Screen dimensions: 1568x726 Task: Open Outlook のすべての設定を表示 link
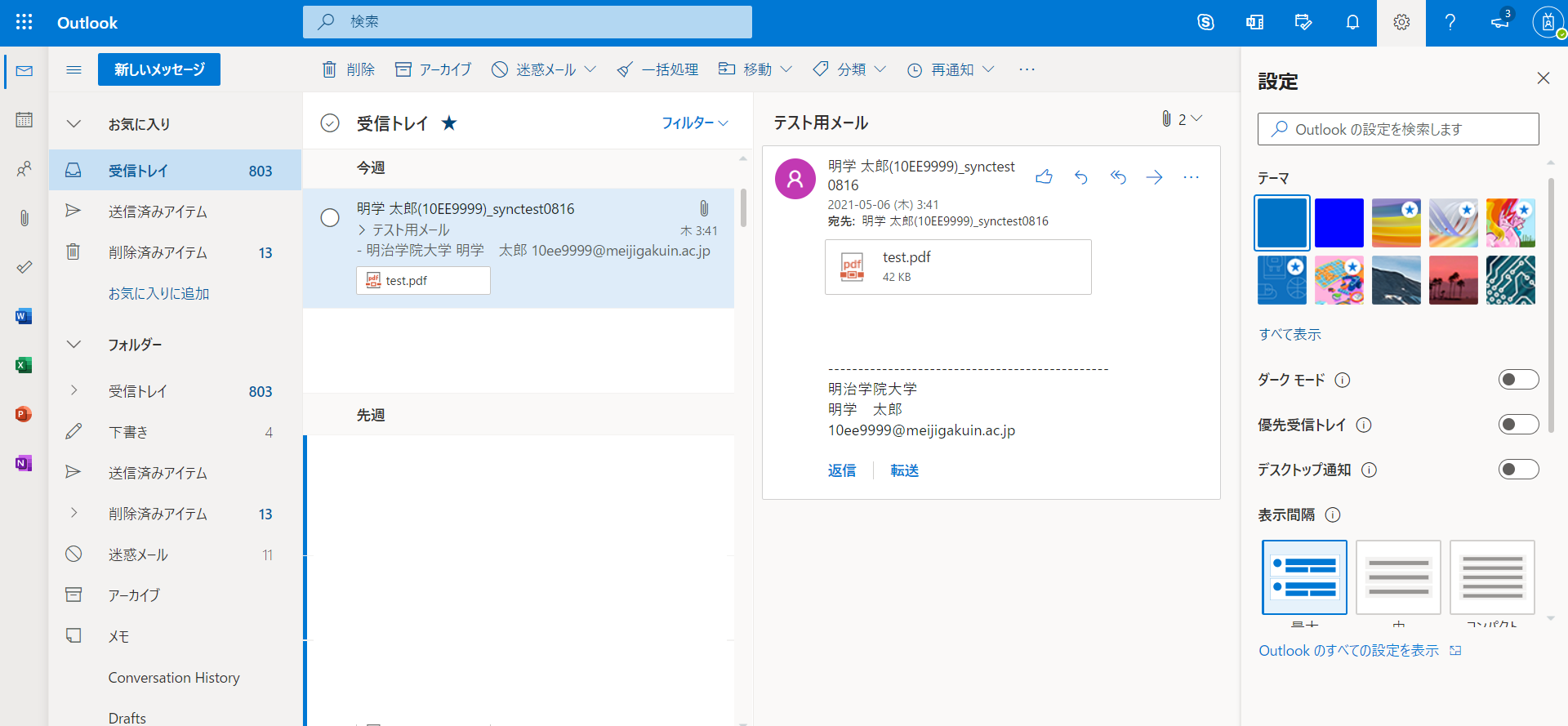tap(1348, 651)
